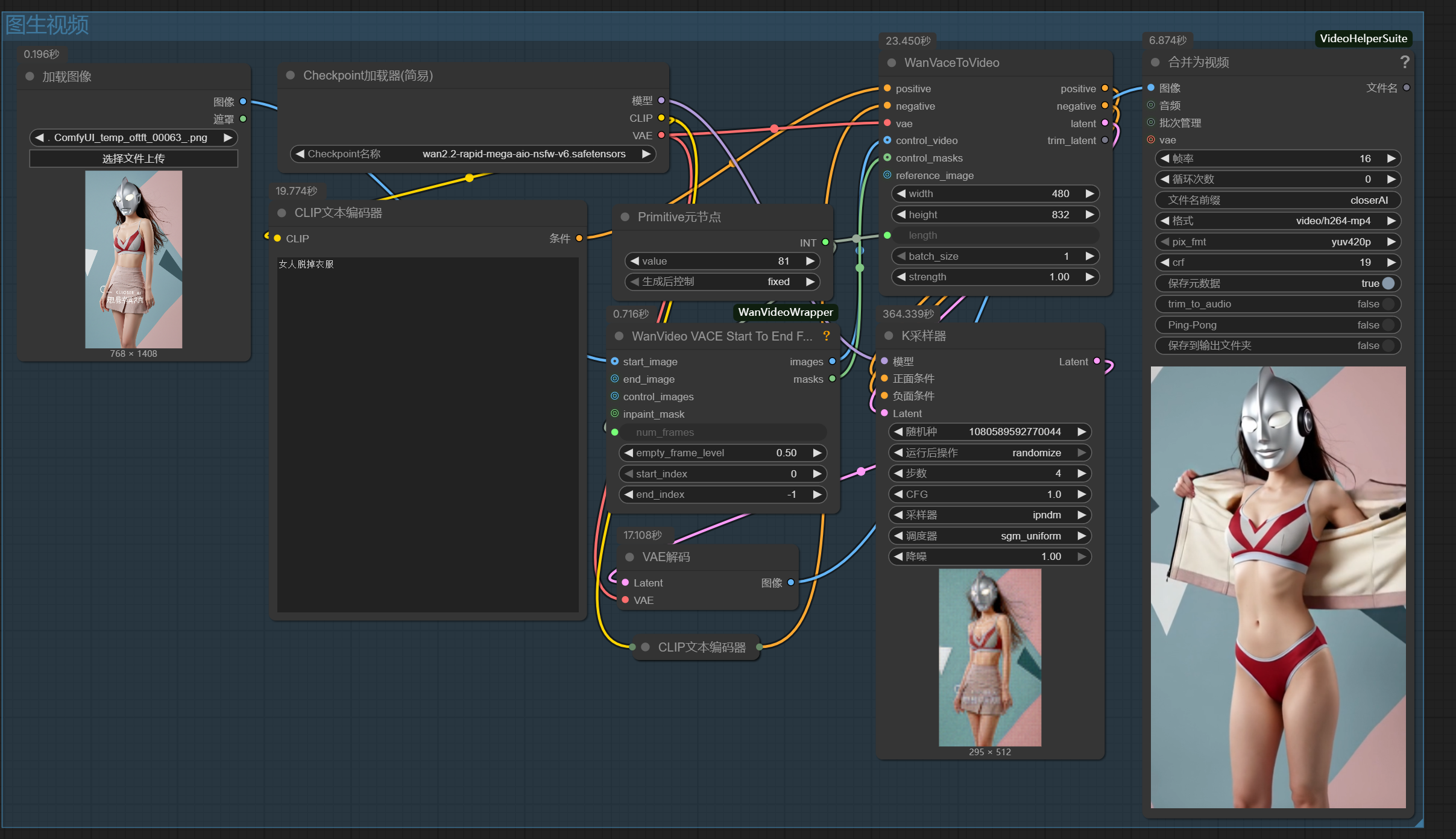Click the denoise 降噪 value field

click(989, 556)
